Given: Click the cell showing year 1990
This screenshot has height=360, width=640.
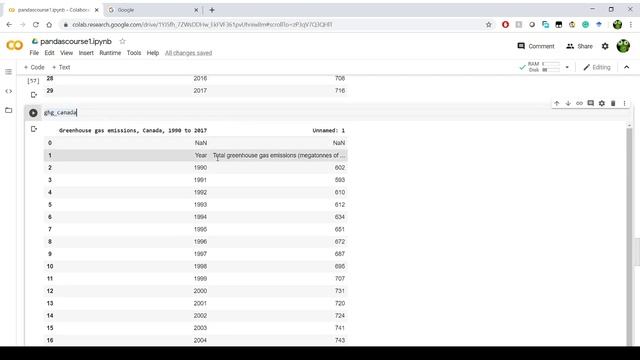Looking at the screenshot, I should point(200,168).
